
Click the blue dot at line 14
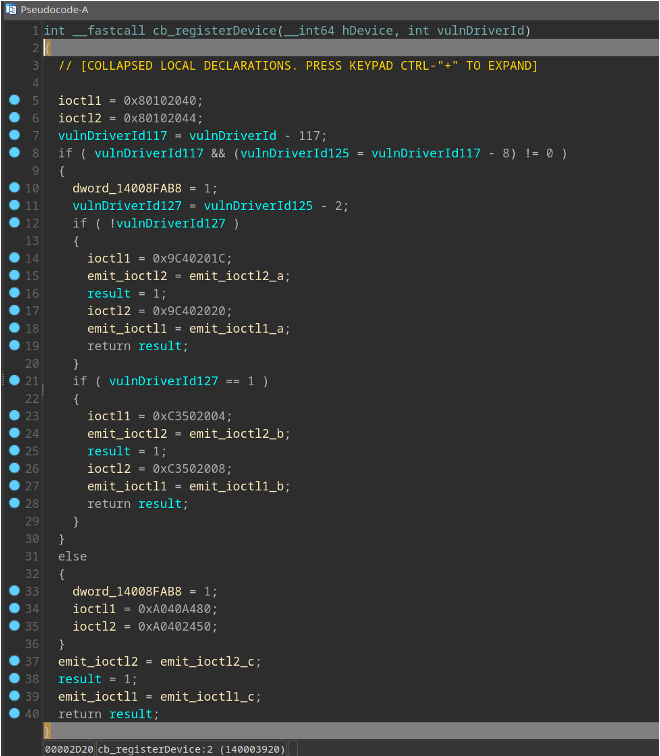coord(14,258)
